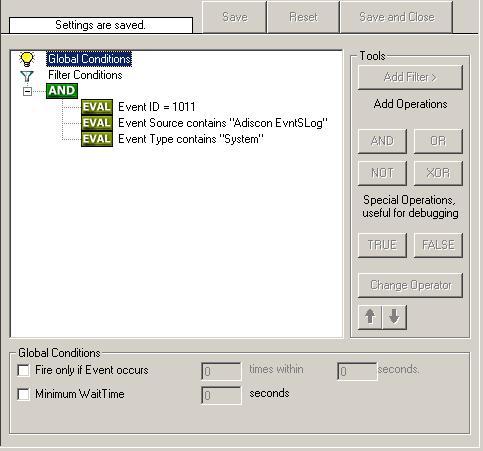
Task: Enable Fire only if Event occurs checkbox
Action: point(23,370)
